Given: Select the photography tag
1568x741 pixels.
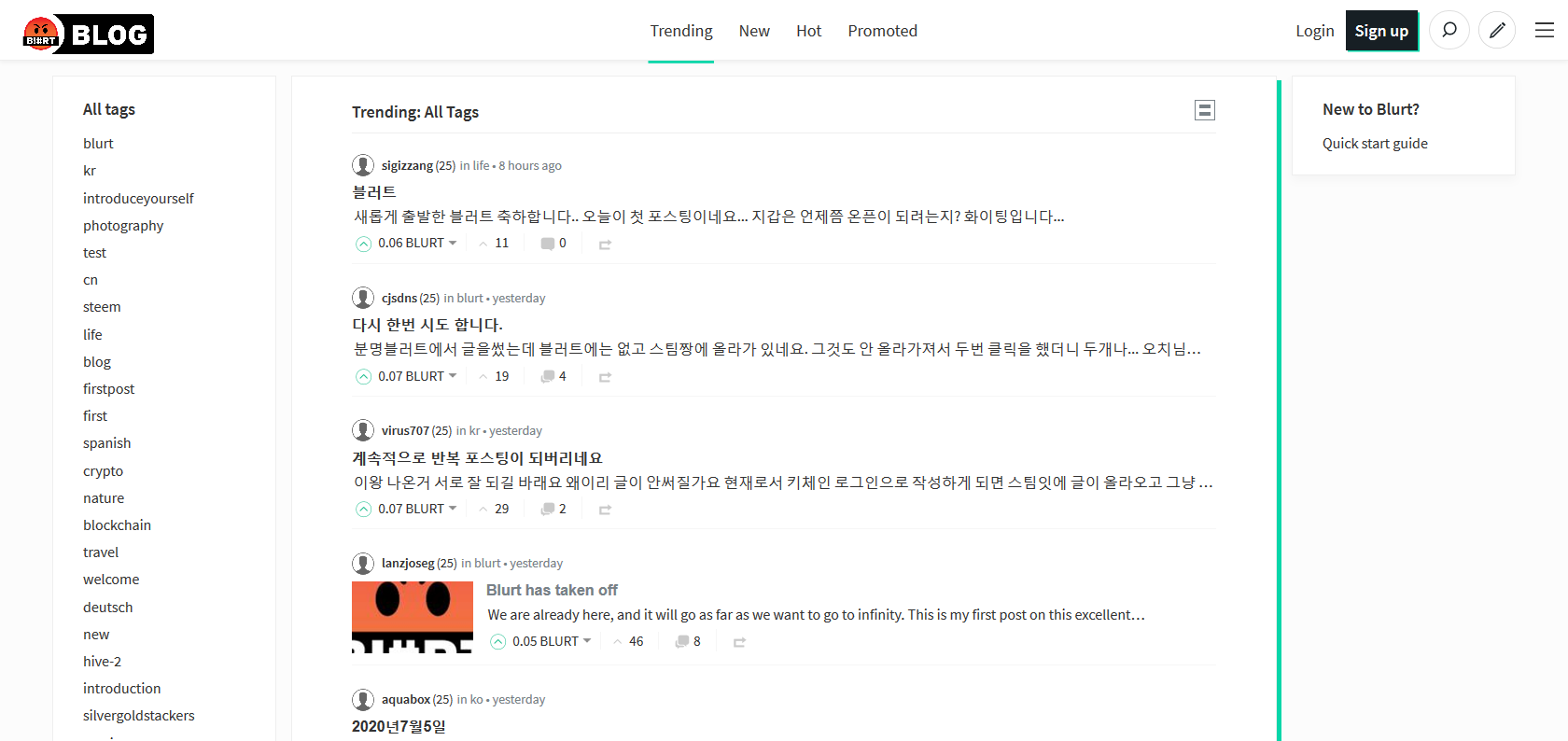Looking at the screenshot, I should click(123, 225).
